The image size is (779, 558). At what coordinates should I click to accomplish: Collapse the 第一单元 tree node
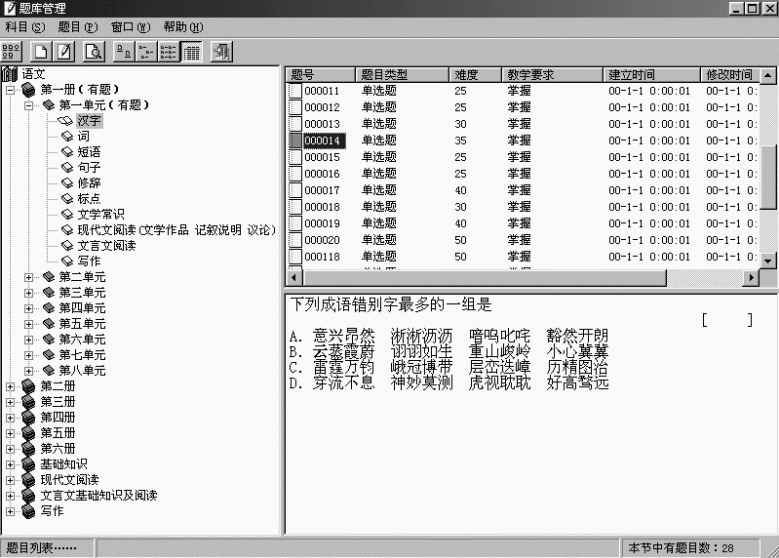click(29, 105)
